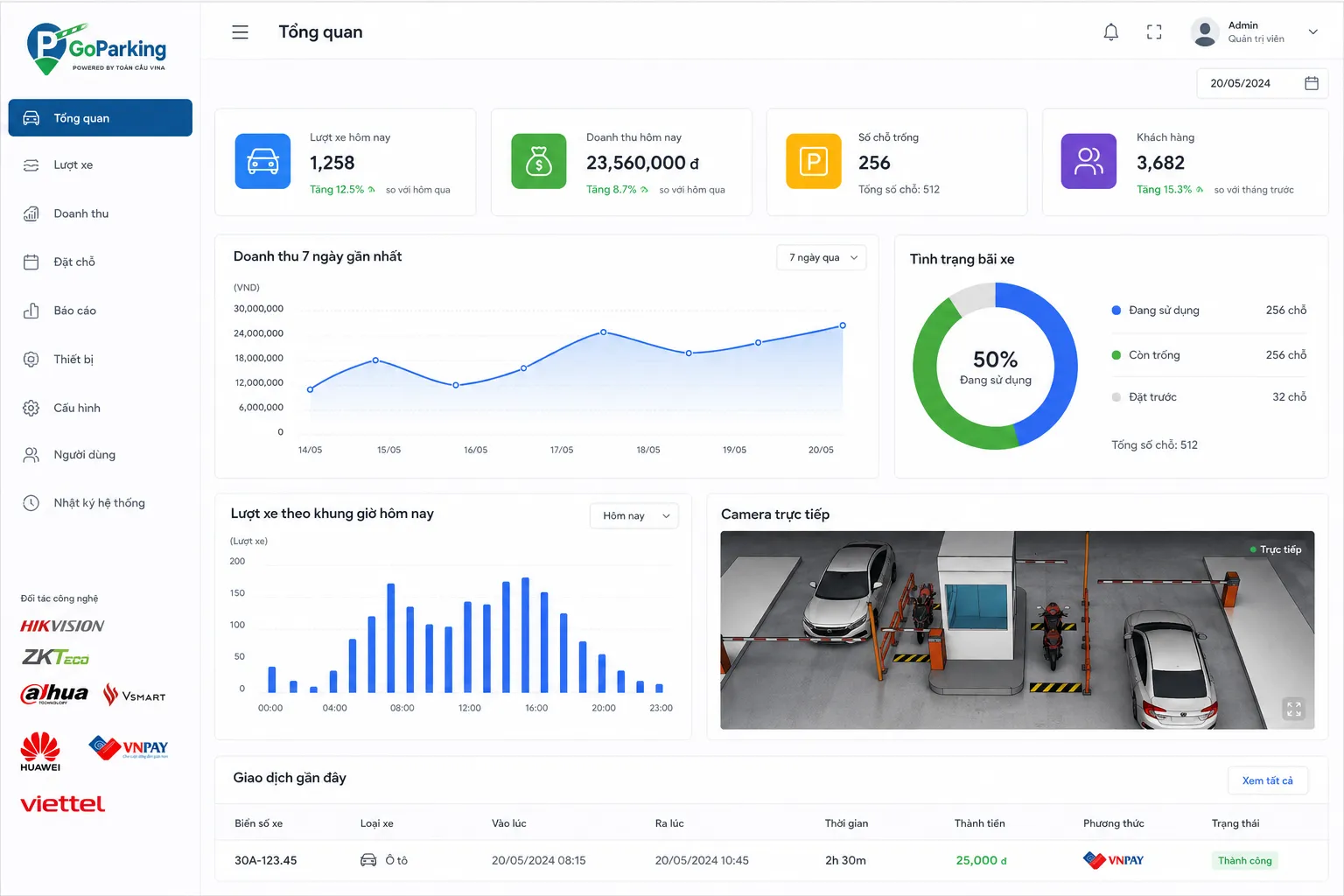Screen dimensions: 1344x896
Task: Click the GoParking logo
Action: (x=96, y=49)
